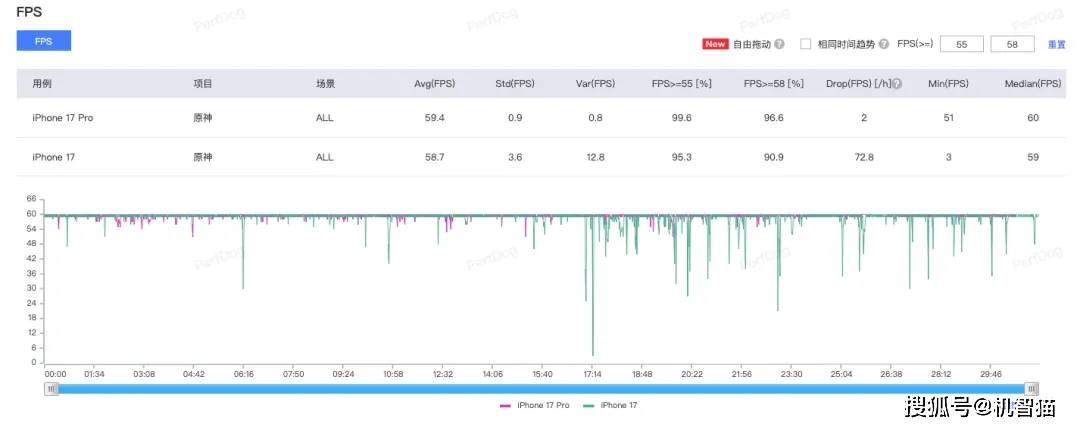Click the Median(FPS) column header

(1032, 84)
